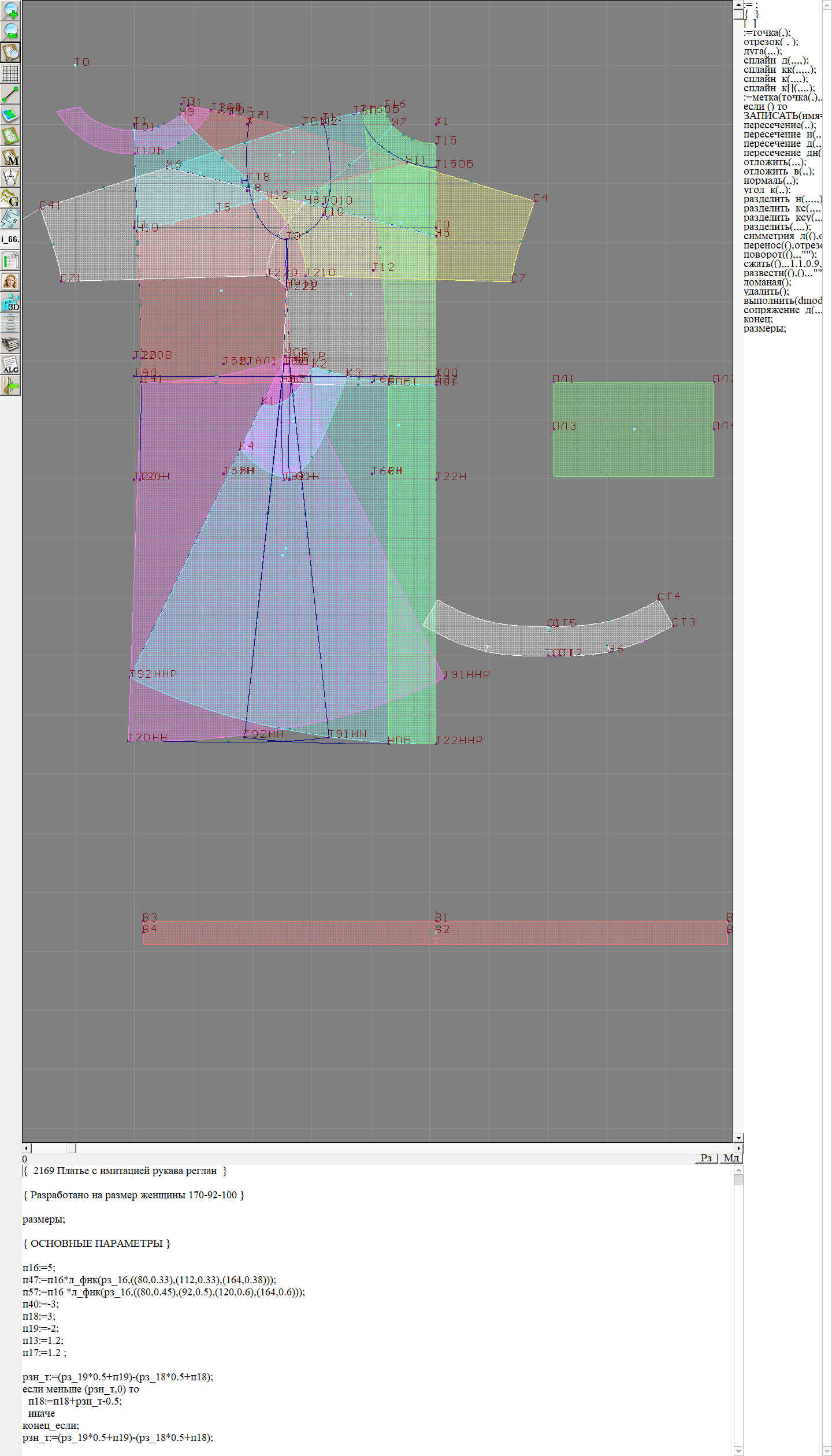Screen dimensions: 832x1456
Task: Click in the code editor line 'п16:=5;'
Action: (39, 1268)
